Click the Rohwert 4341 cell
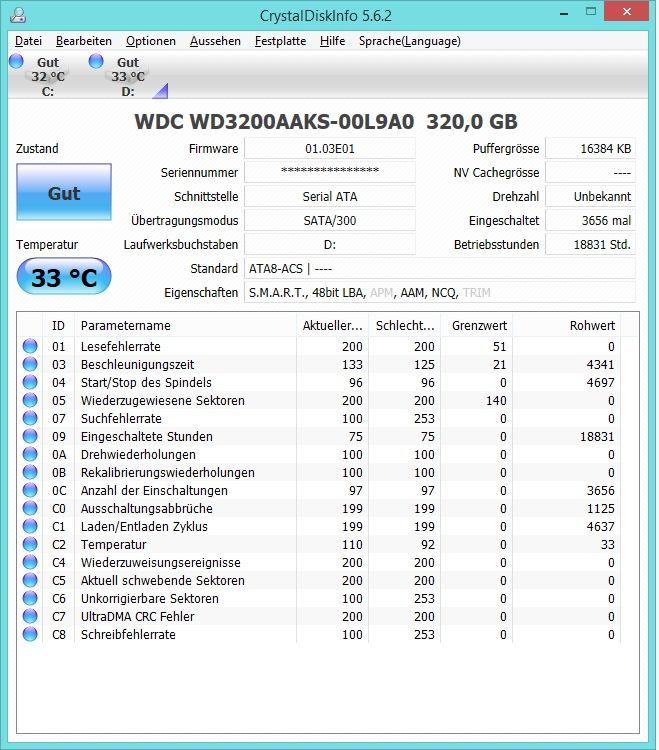 (600, 364)
